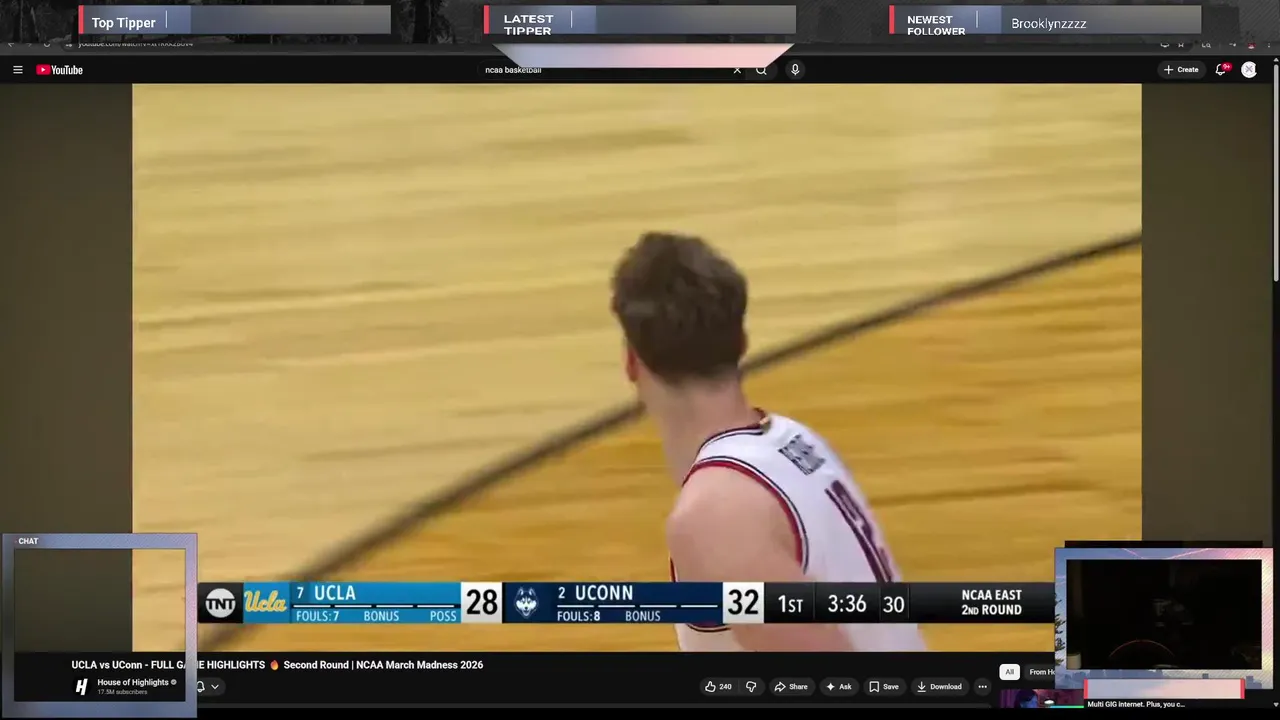This screenshot has width=1280, height=720.
Task: Open House of Highlights channel name link
Action: pos(133,682)
